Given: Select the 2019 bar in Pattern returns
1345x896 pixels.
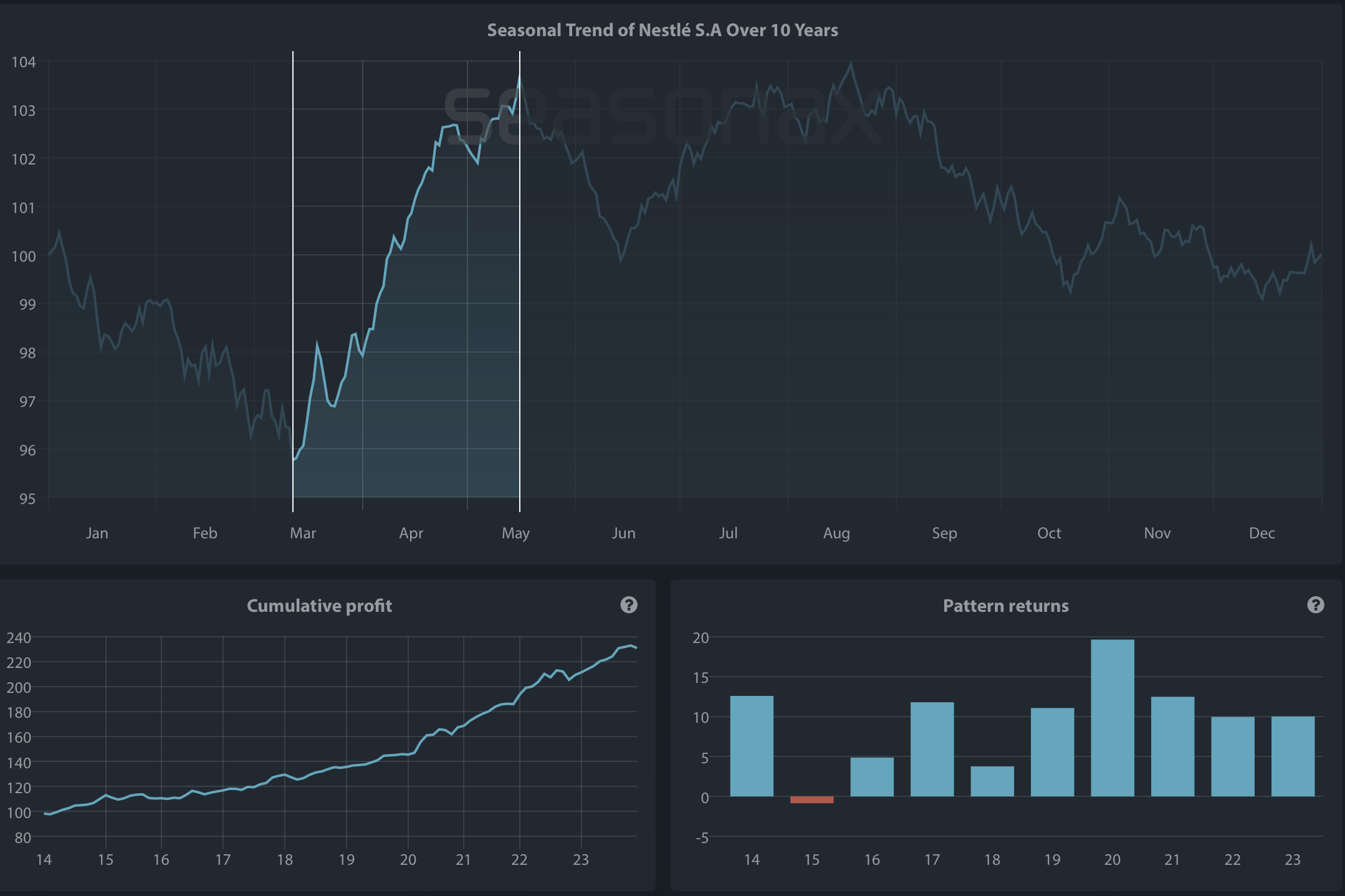Looking at the screenshot, I should coord(1052,752).
